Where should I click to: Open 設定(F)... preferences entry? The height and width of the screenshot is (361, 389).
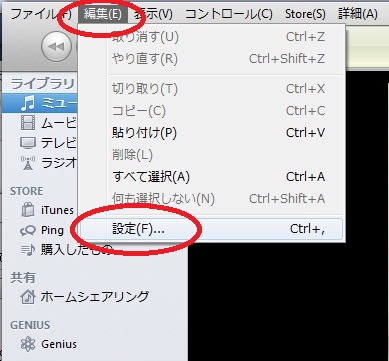tap(211, 229)
